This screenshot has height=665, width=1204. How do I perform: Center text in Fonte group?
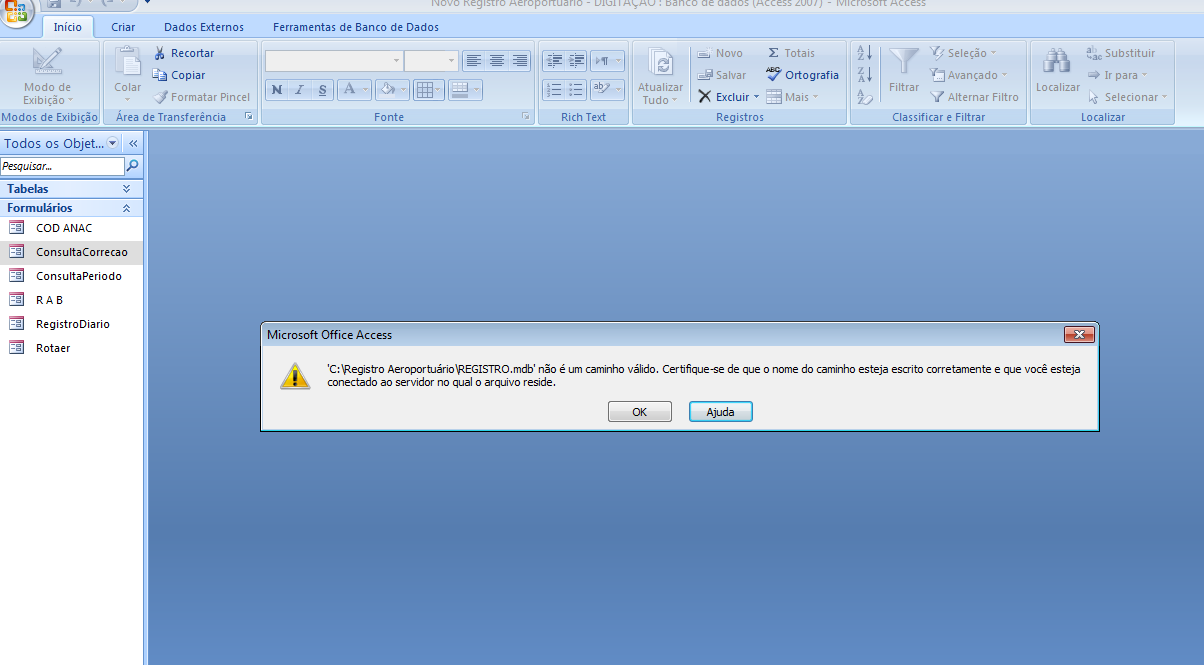click(x=497, y=61)
